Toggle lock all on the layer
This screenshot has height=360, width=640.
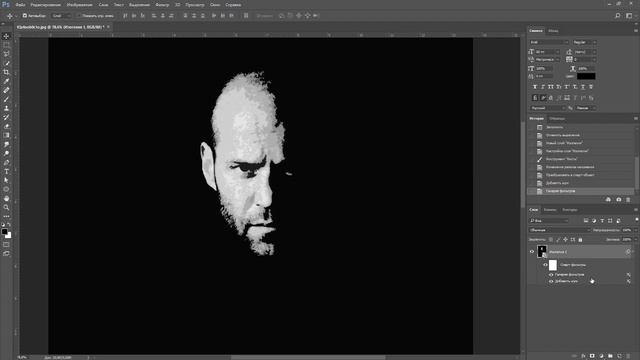click(x=580, y=240)
